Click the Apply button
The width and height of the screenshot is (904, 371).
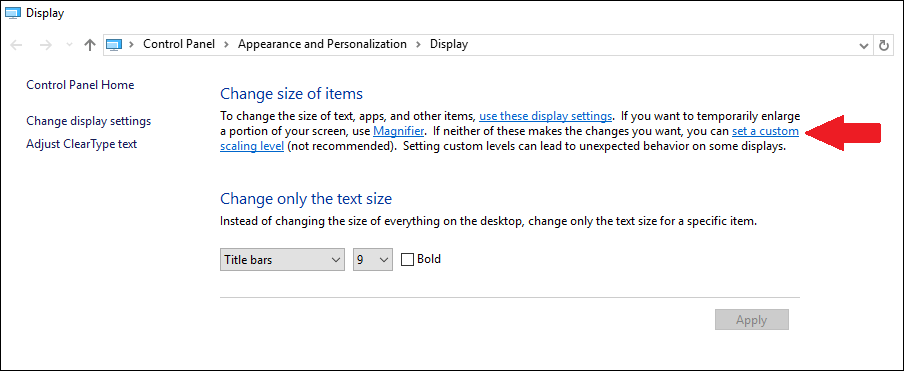click(x=752, y=320)
